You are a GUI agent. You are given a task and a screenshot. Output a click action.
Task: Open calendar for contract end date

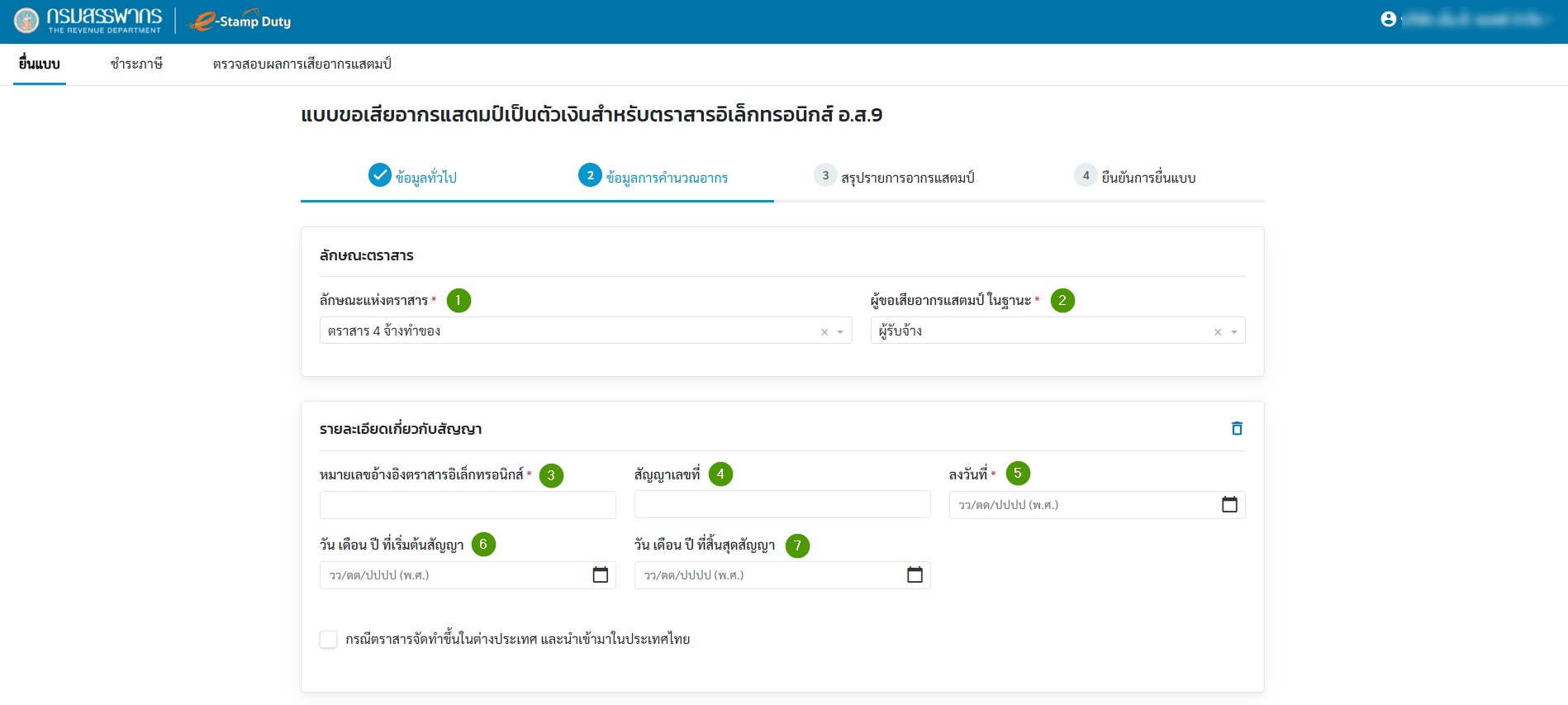tap(915, 575)
